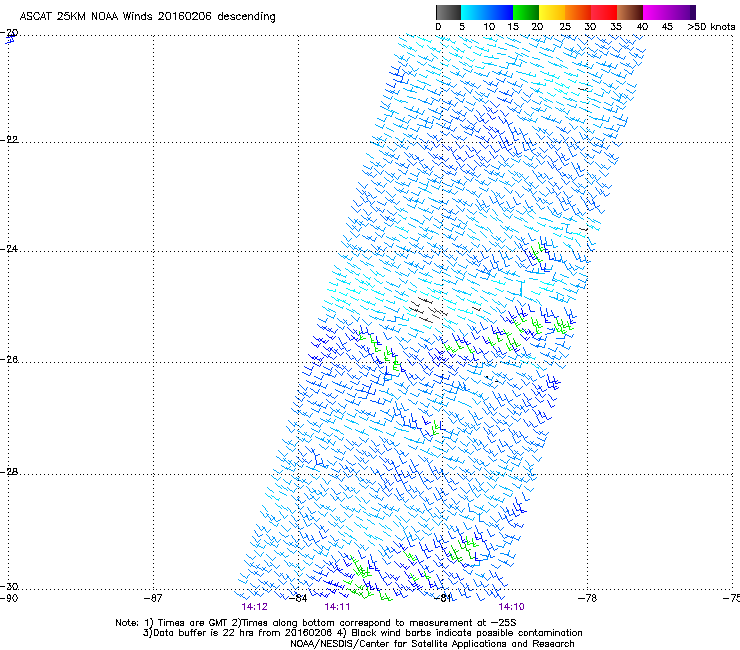Pick the dark blue segment of the color bar
Screen dimensions: 740x650
pyautogui.click(x=500, y=12)
